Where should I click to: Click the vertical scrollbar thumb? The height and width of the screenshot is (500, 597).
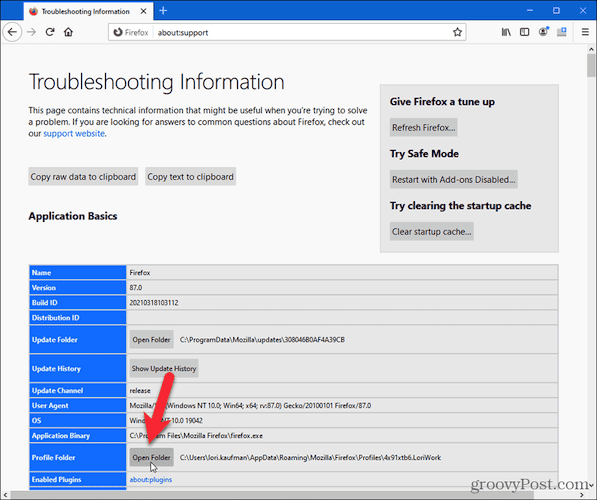(591, 65)
